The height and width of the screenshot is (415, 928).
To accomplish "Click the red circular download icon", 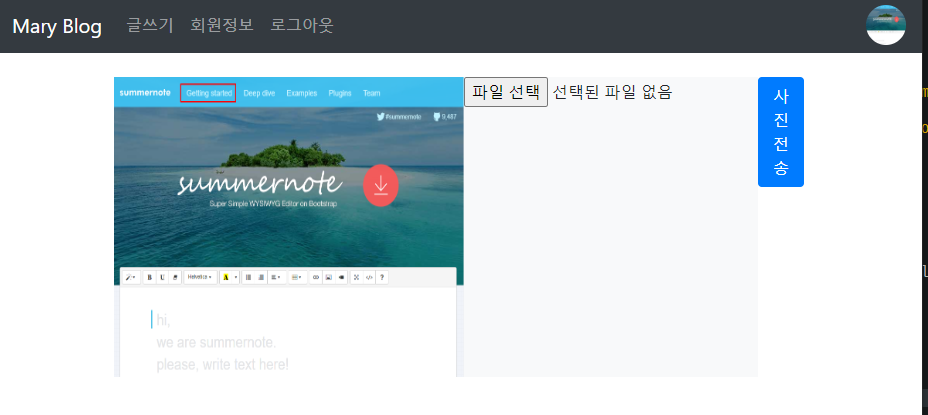I will (381, 185).
